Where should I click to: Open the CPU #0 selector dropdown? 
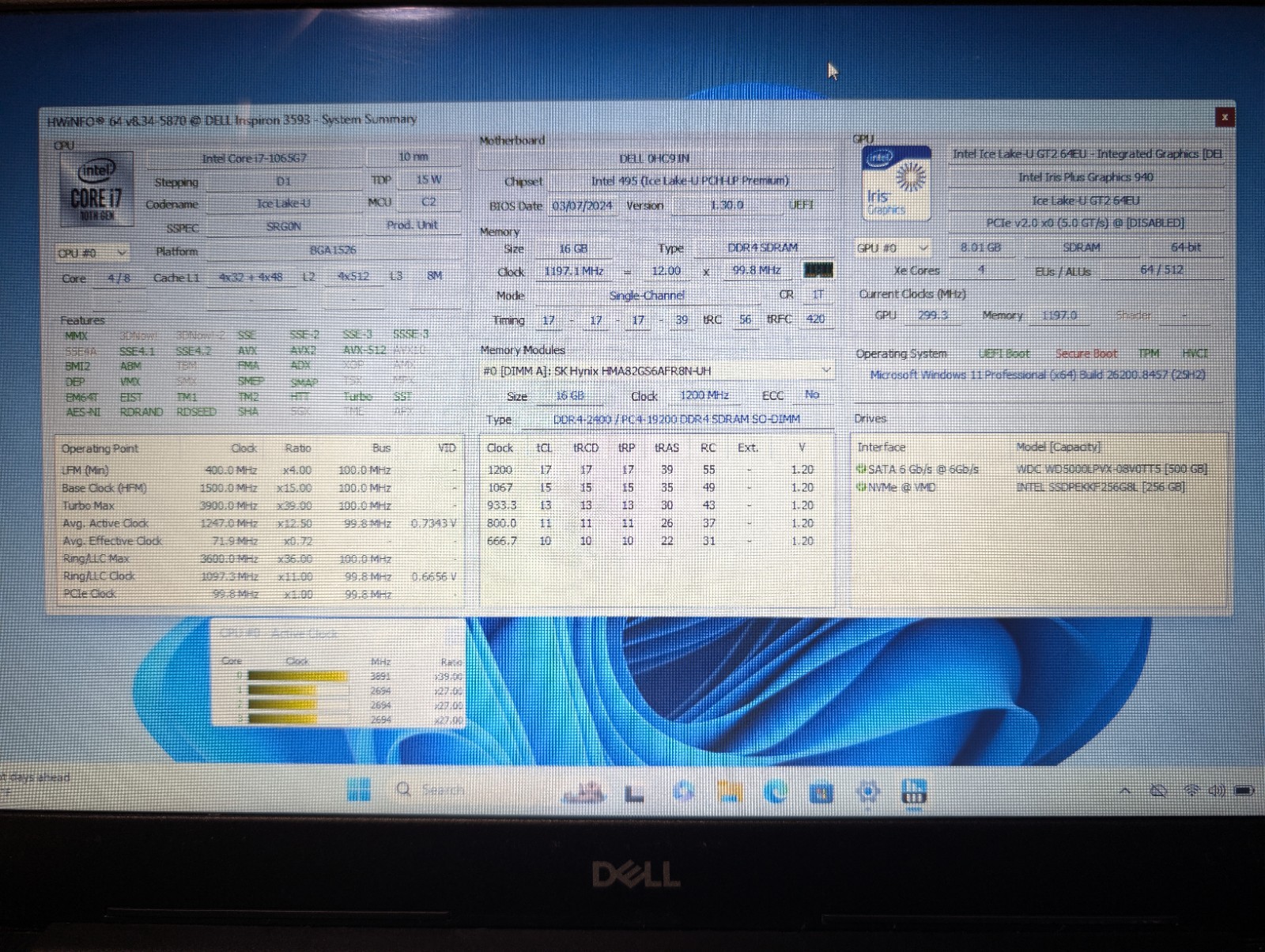[93, 253]
